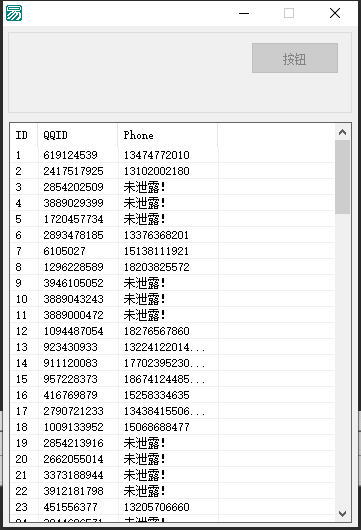Select QQID cell 1009133952
Viewport: 361px width, 530px height.
[73, 427]
